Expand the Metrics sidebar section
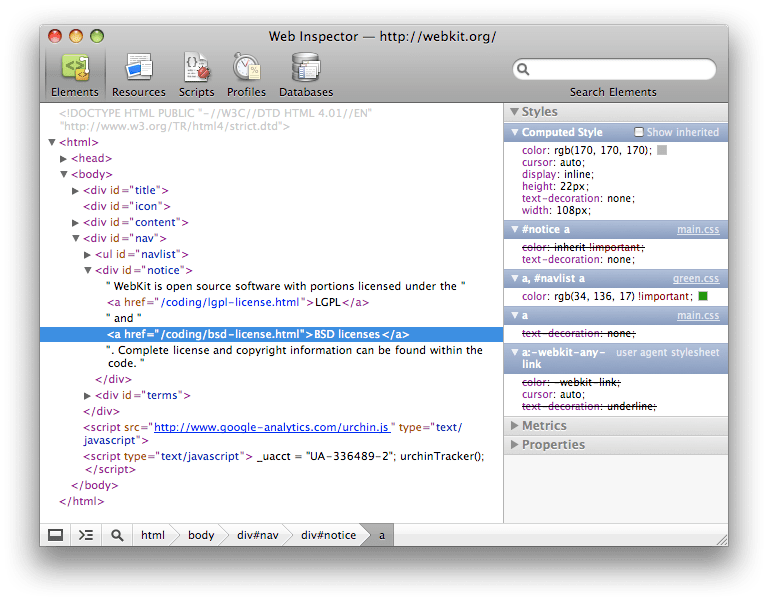The width and height of the screenshot is (768, 601). (514, 425)
